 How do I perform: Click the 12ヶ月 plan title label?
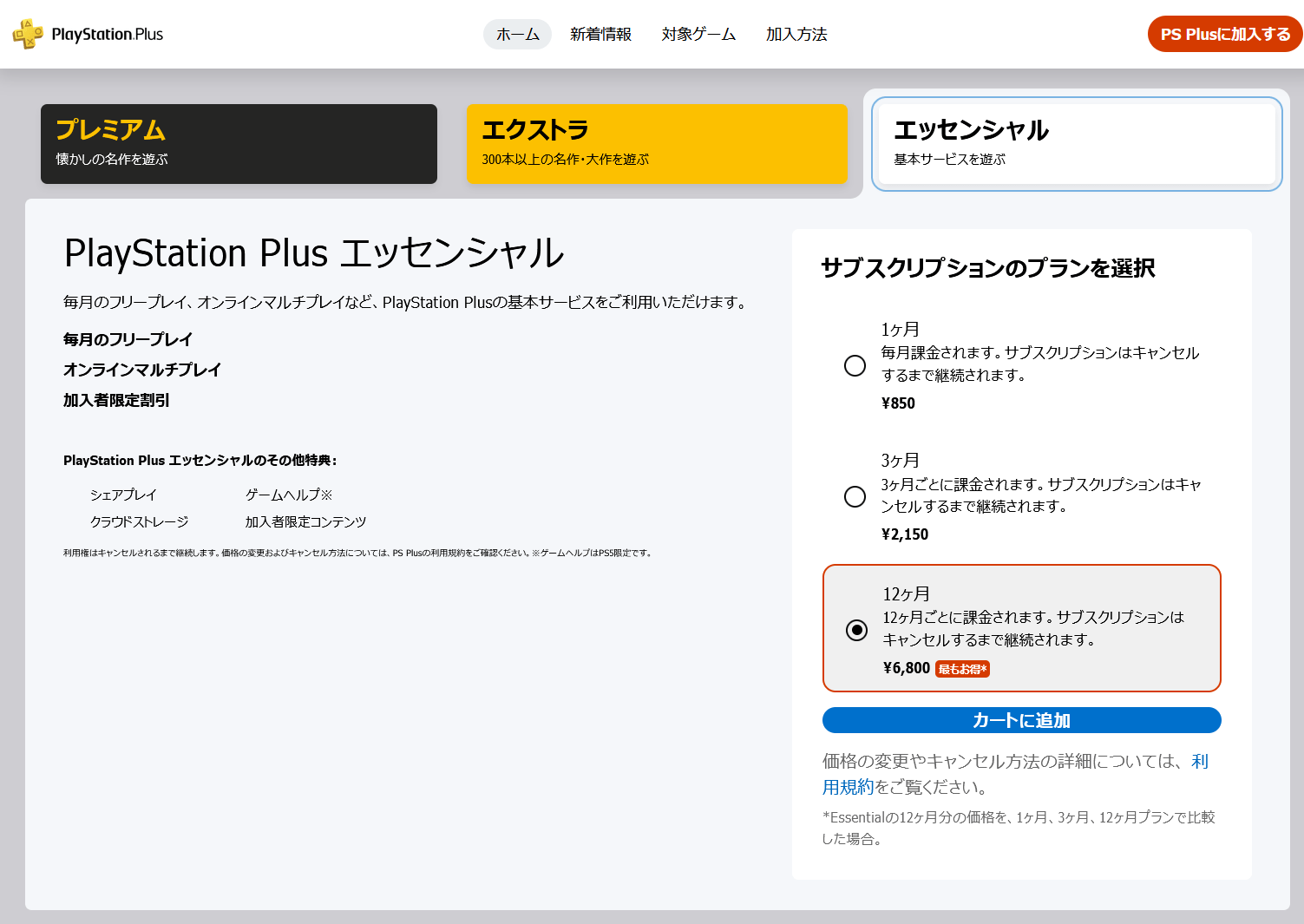[x=906, y=593]
